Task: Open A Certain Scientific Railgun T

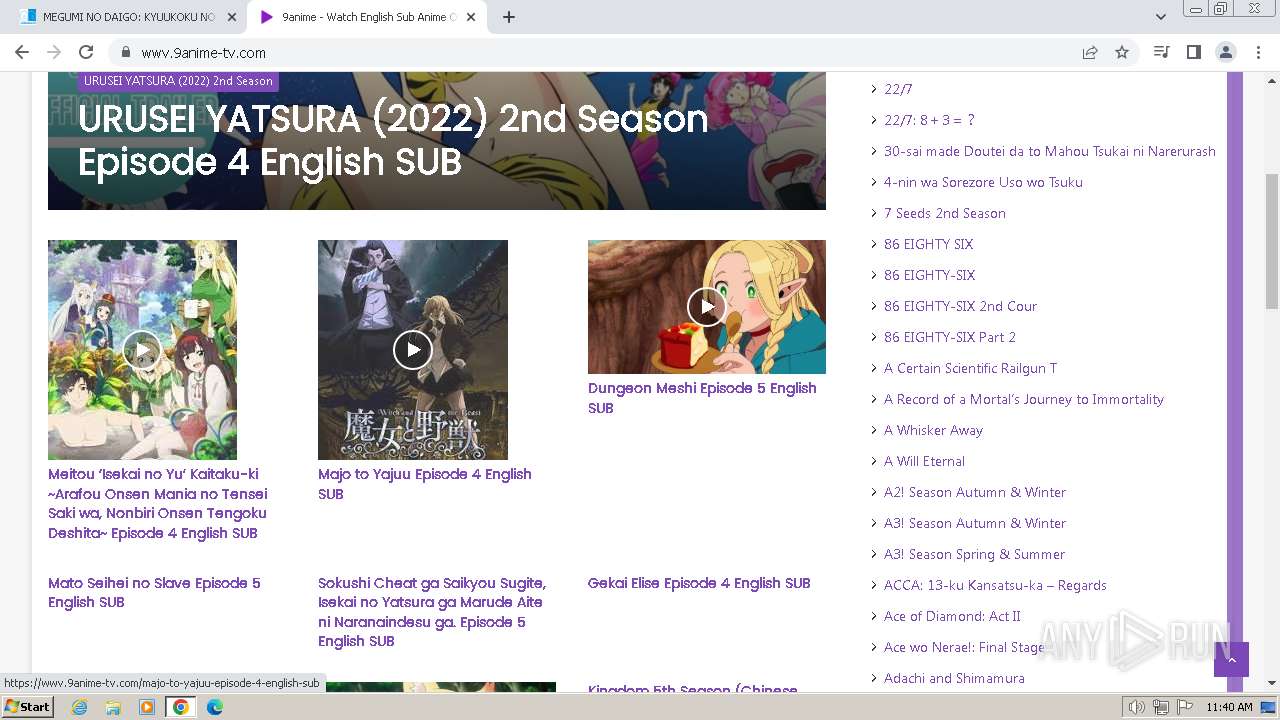Action: pos(970,368)
